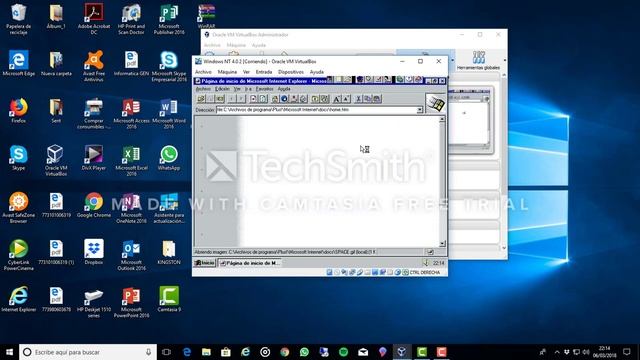
Task: Open the Máquina menu of the VM window
Action: click(227, 72)
